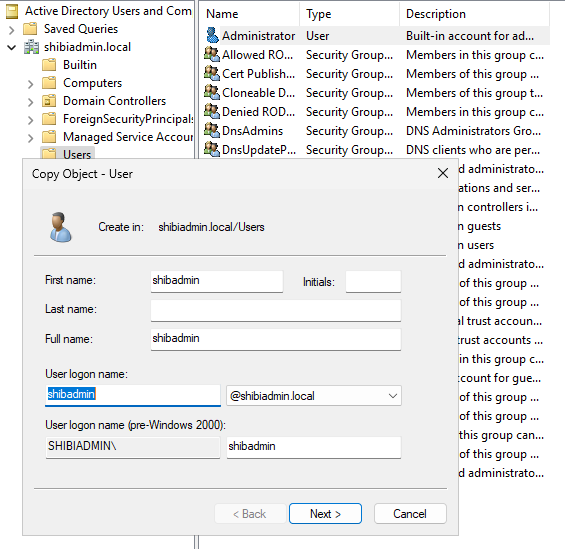Select the Saved Queries tree label
Screen dimensions: 565x549
[81, 29]
